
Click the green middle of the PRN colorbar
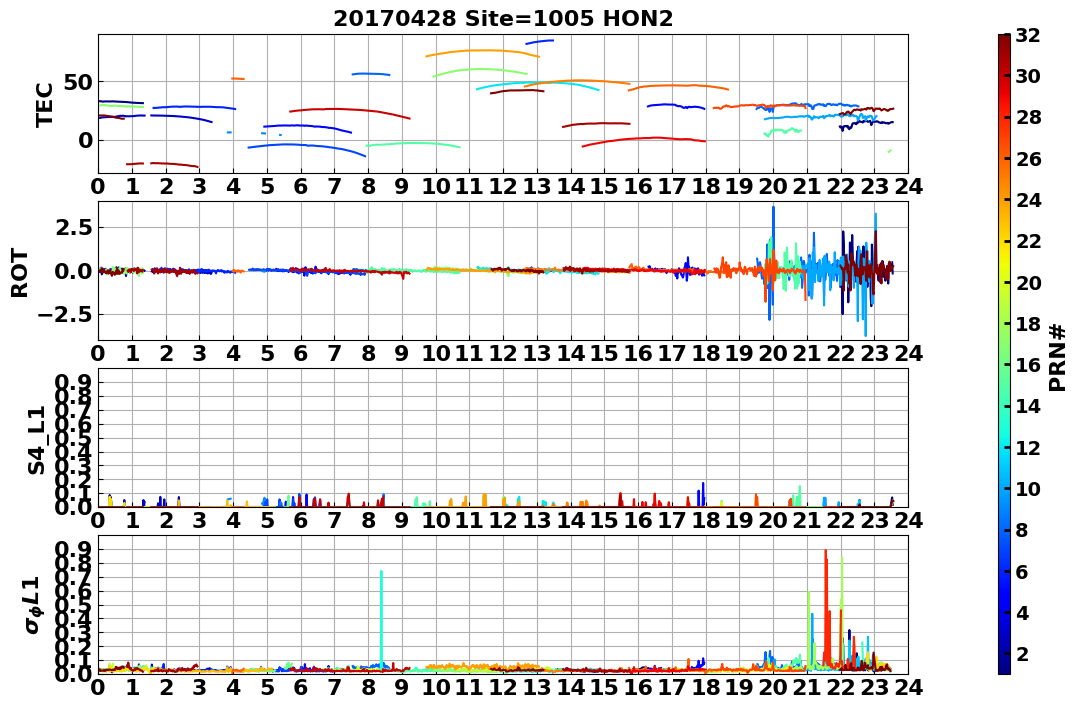(1004, 354)
